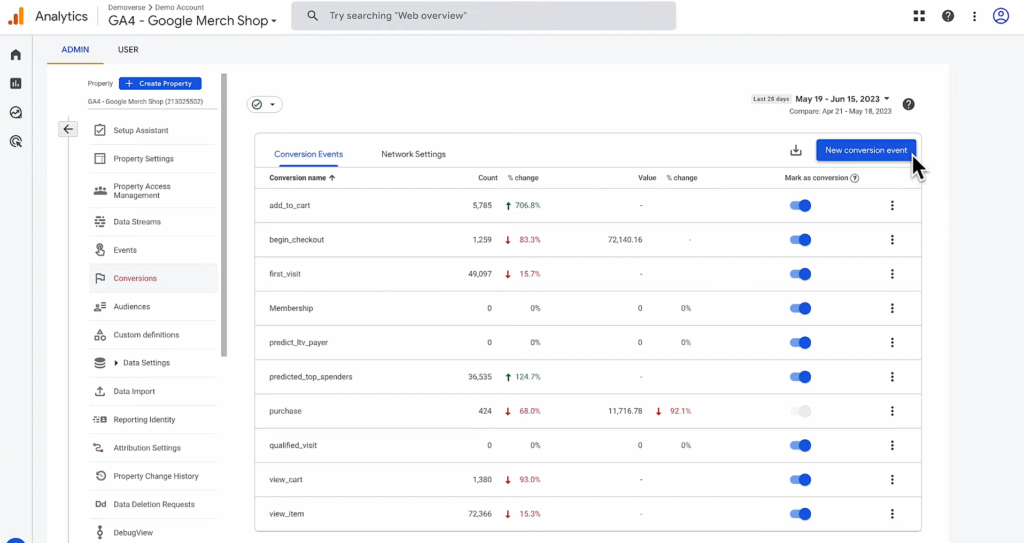
Task: Click the search field
Action: 483,16
